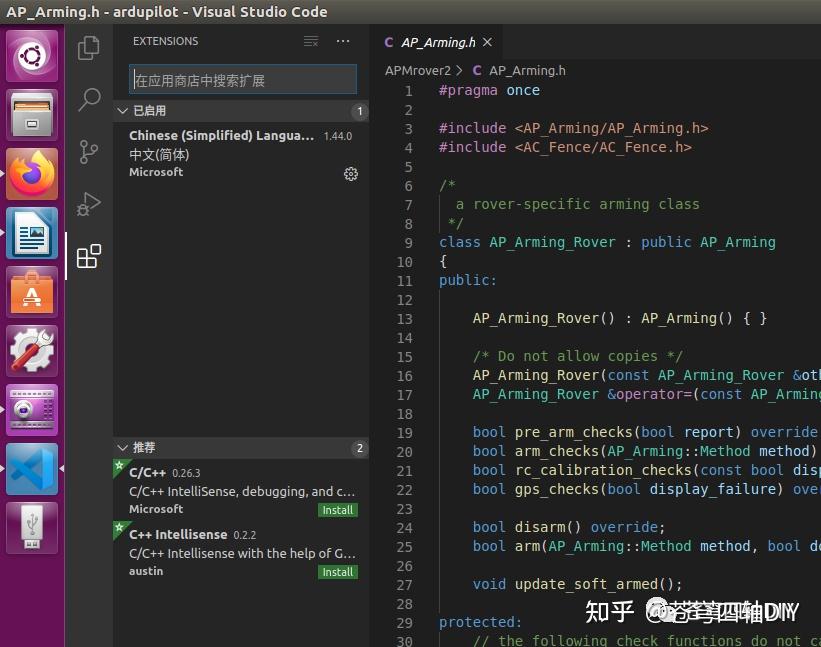Image resolution: width=821 pixels, height=647 pixels.
Task: Open manage gear for Chinese Language extension
Action: (x=350, y=174)
